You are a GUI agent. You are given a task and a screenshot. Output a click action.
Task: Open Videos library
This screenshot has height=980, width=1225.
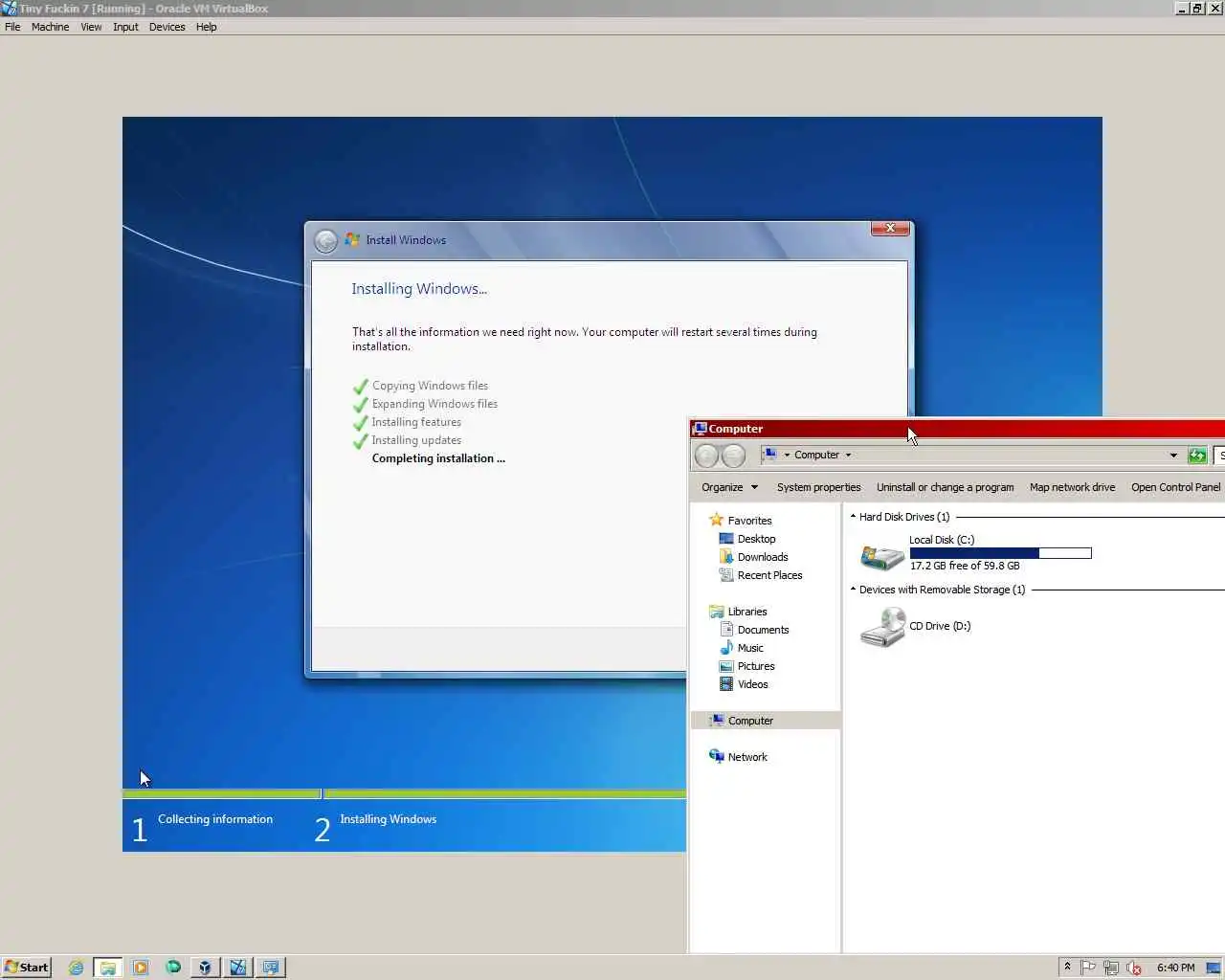[x=752, y=684]
